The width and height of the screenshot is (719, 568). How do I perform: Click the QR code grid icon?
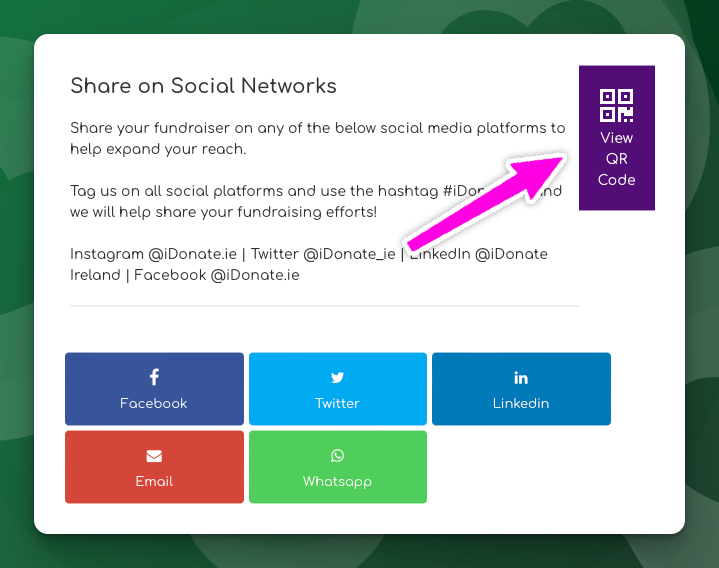[x=616, y=105]
